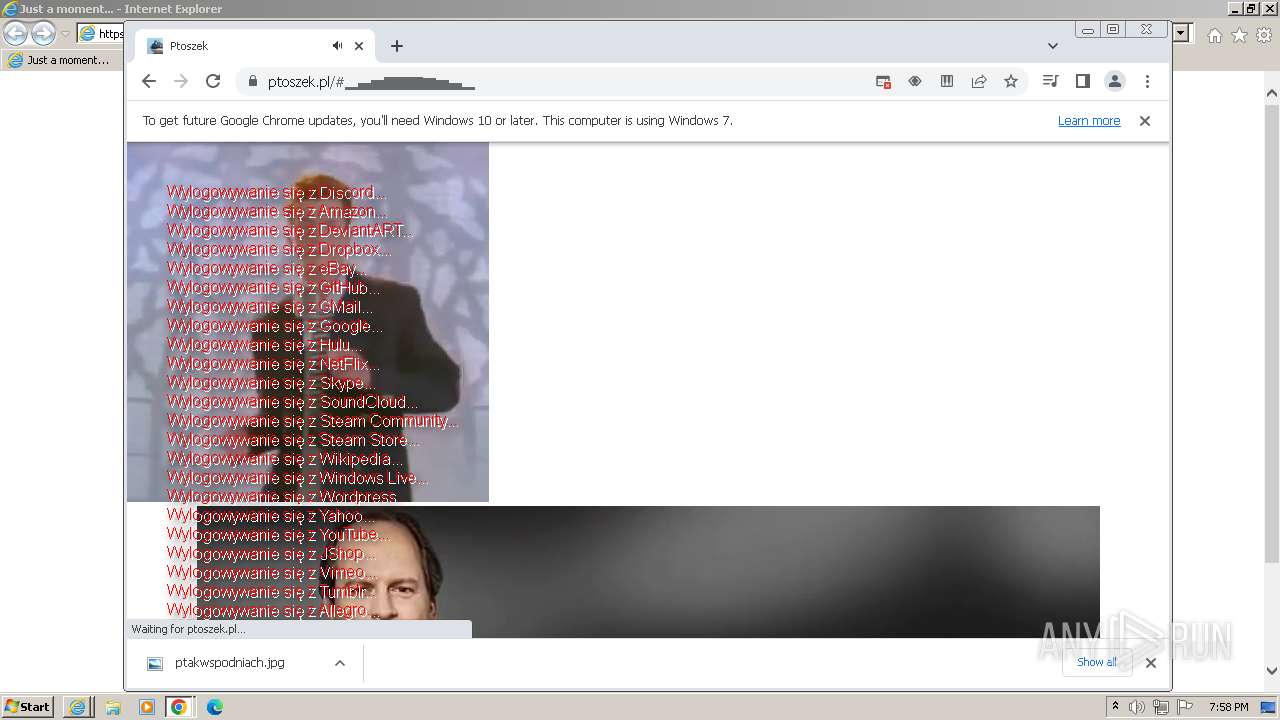Open ptakwspodniach.jpg download
Image resolution: width=1280 pixels, height=720 pixels.
tap(229, 663)
